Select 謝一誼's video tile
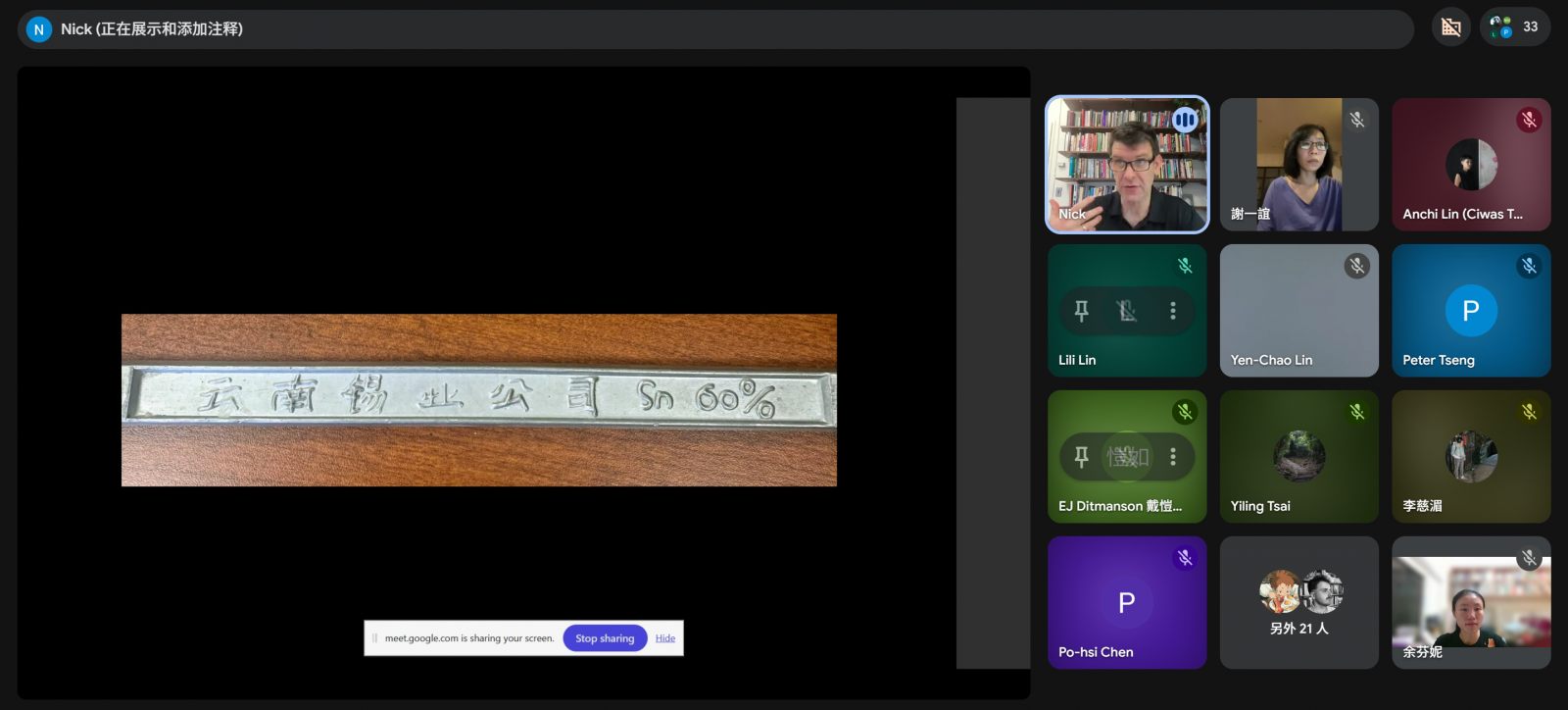1568x710 pixels. 1299,165
